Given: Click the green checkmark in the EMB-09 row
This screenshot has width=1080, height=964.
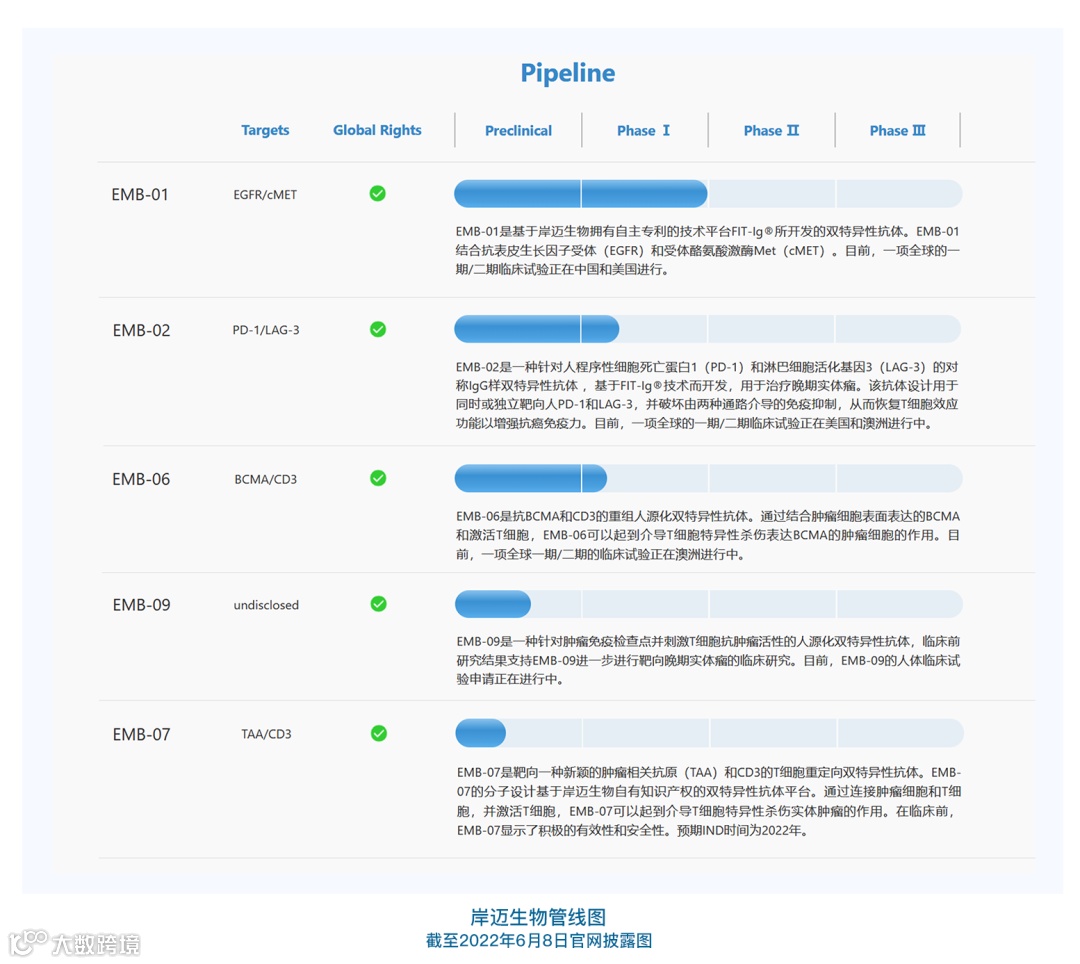Looking at the screenshot, I should [x=378, y=604].
